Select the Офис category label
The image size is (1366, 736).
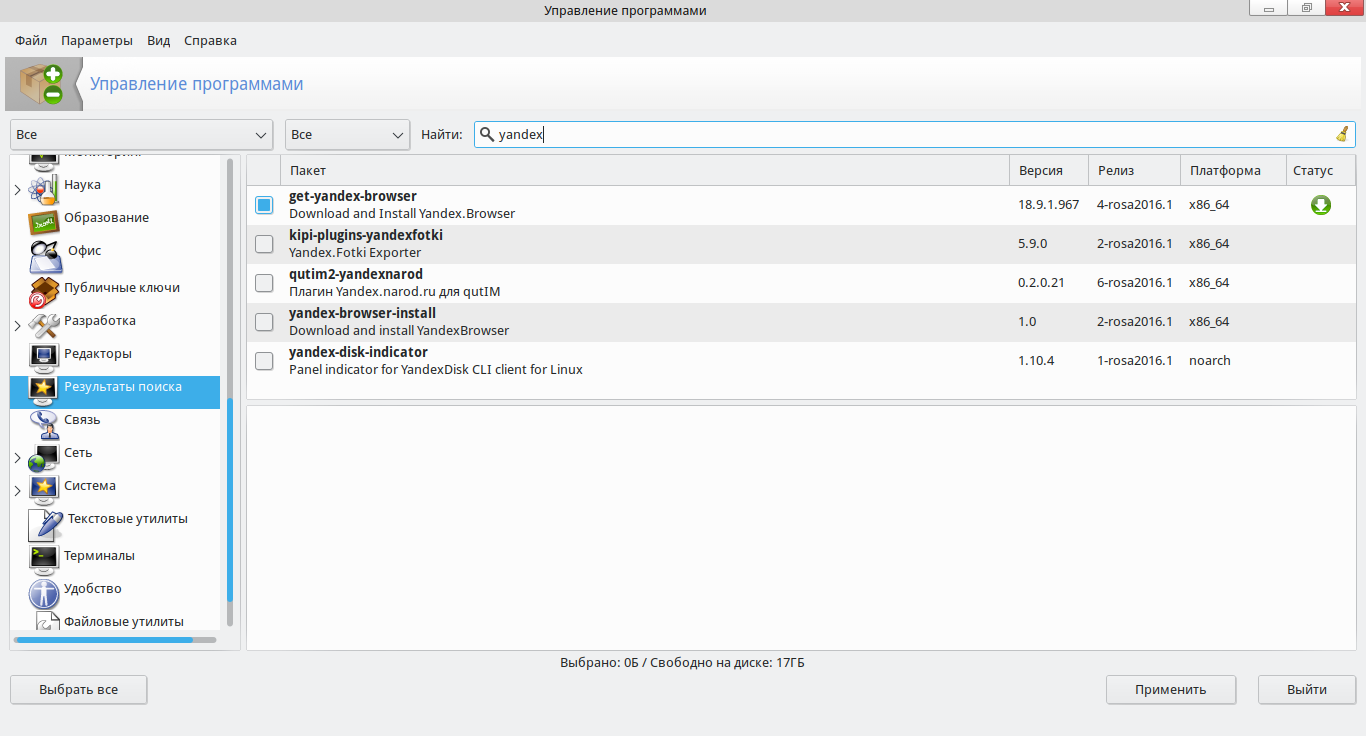pyautogui.click(x=83, y=251)
